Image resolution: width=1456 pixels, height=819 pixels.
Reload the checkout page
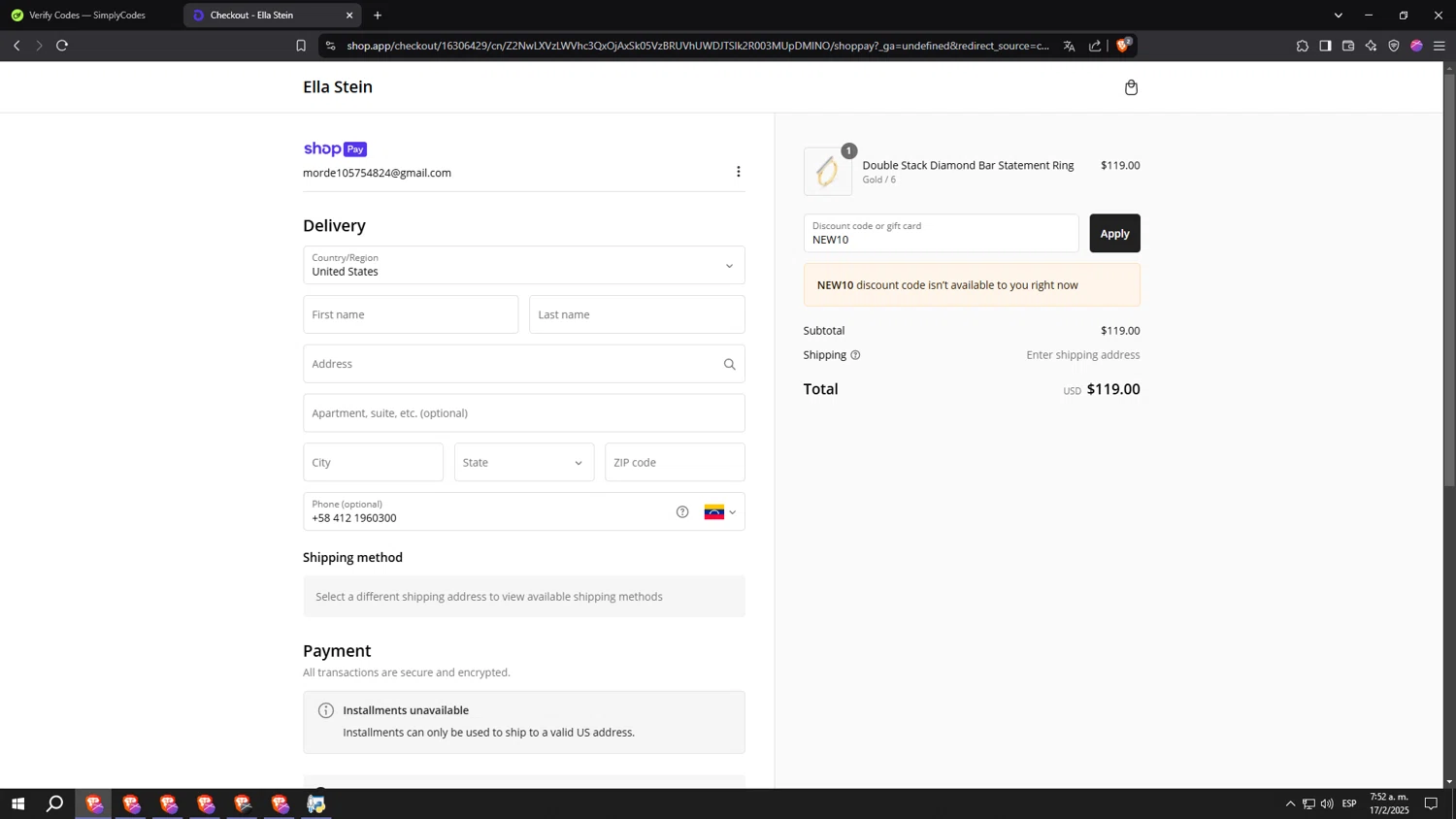(x=62, y=46)
